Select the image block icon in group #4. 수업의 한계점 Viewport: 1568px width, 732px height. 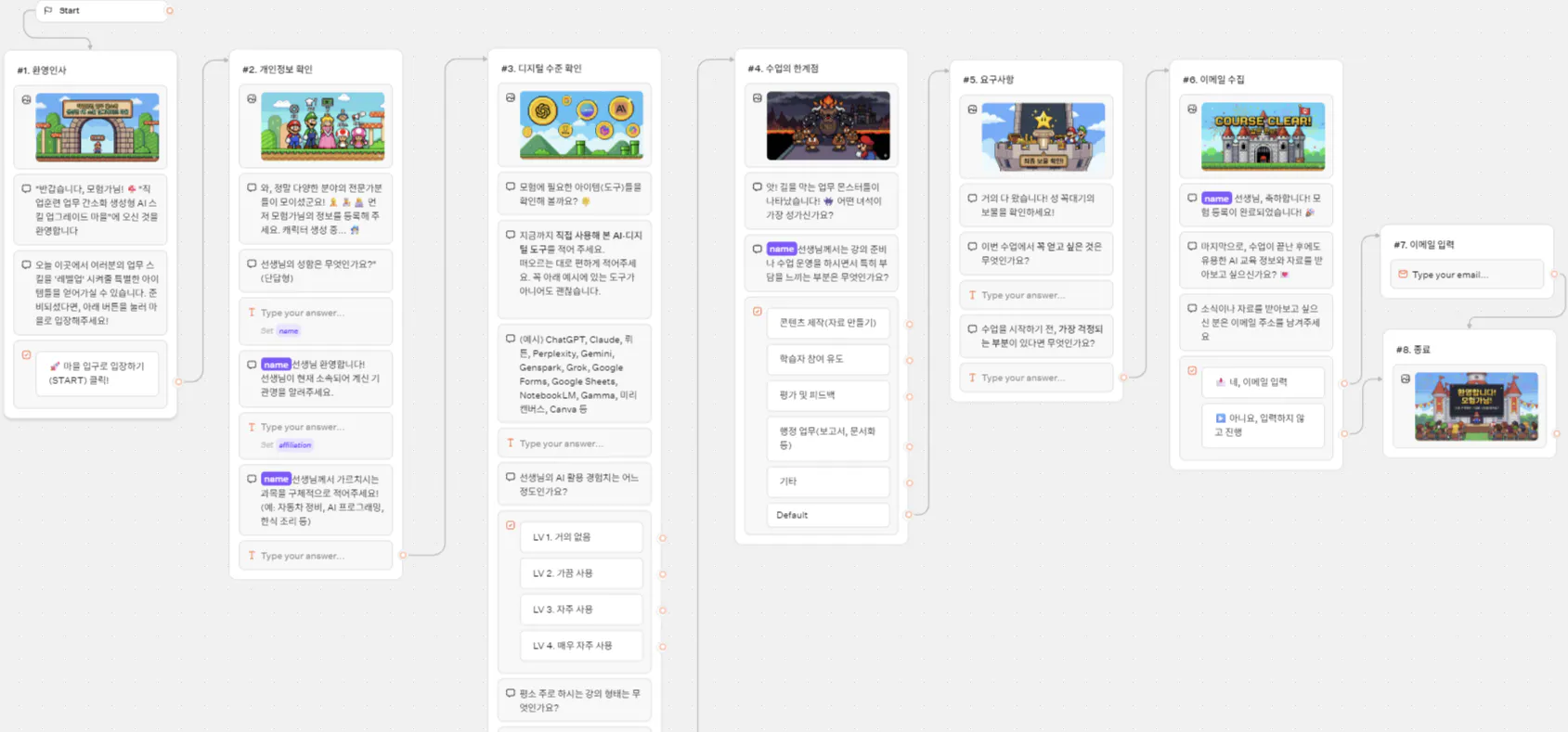757,97
